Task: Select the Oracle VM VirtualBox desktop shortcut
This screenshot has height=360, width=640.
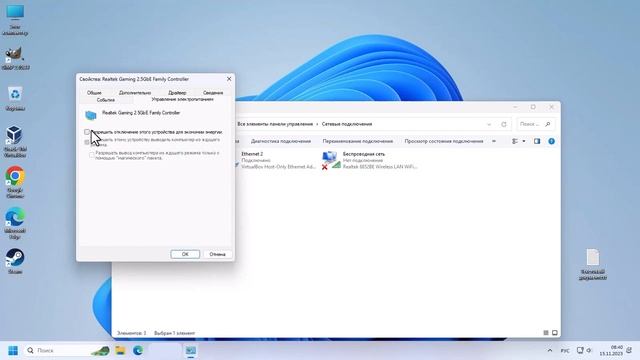Action: [x=15, y=141]
